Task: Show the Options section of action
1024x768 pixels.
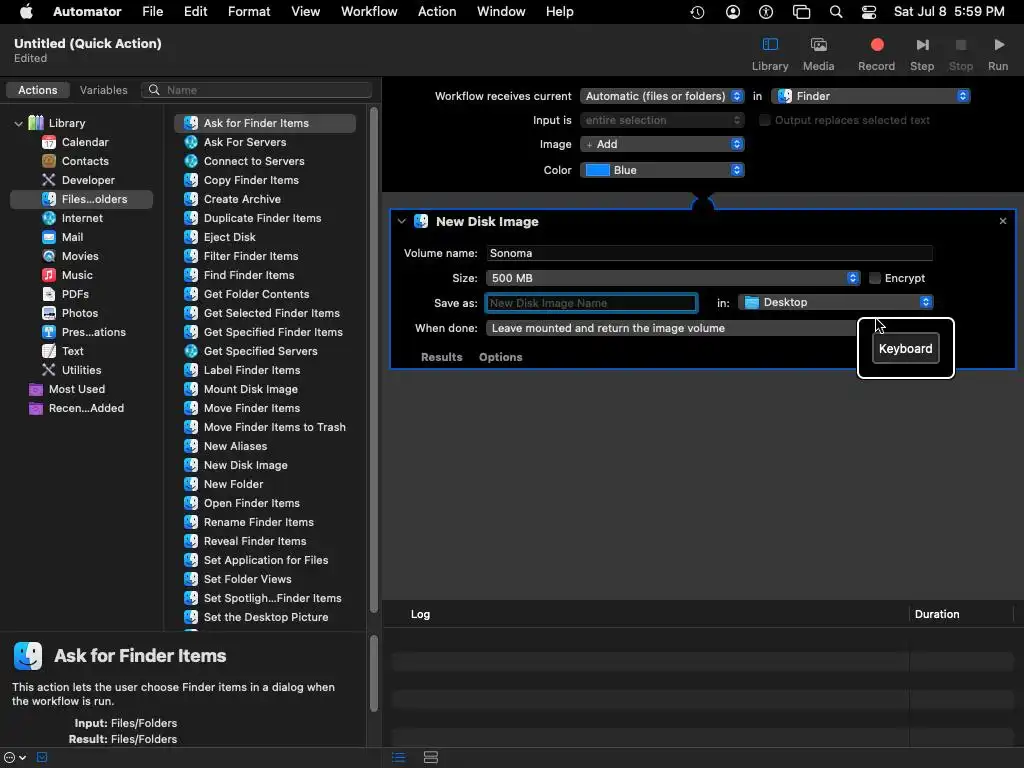Action: [500, 357]
